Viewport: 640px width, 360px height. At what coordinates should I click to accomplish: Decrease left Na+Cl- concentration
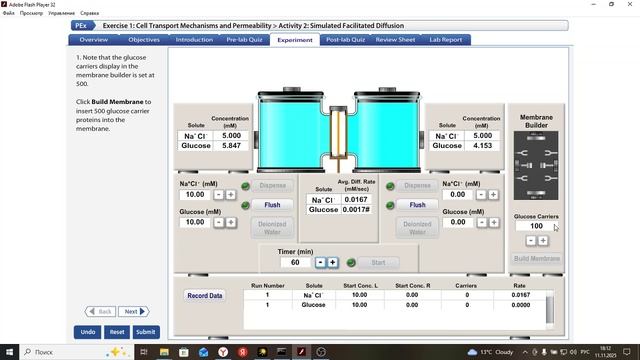(x=219, y=195)
